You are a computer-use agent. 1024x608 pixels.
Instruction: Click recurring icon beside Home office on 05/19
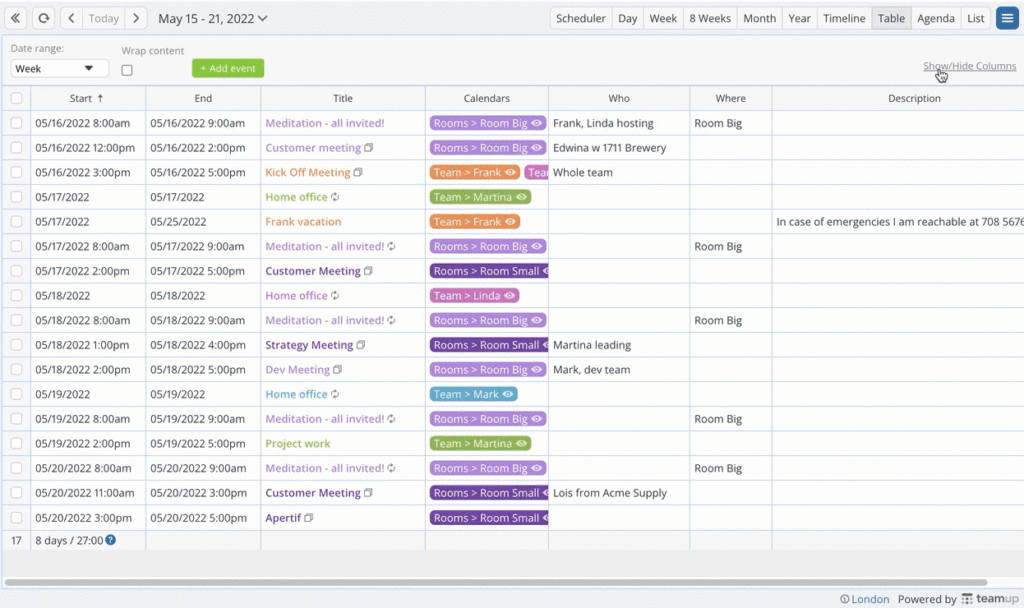[x=335, y=394]
